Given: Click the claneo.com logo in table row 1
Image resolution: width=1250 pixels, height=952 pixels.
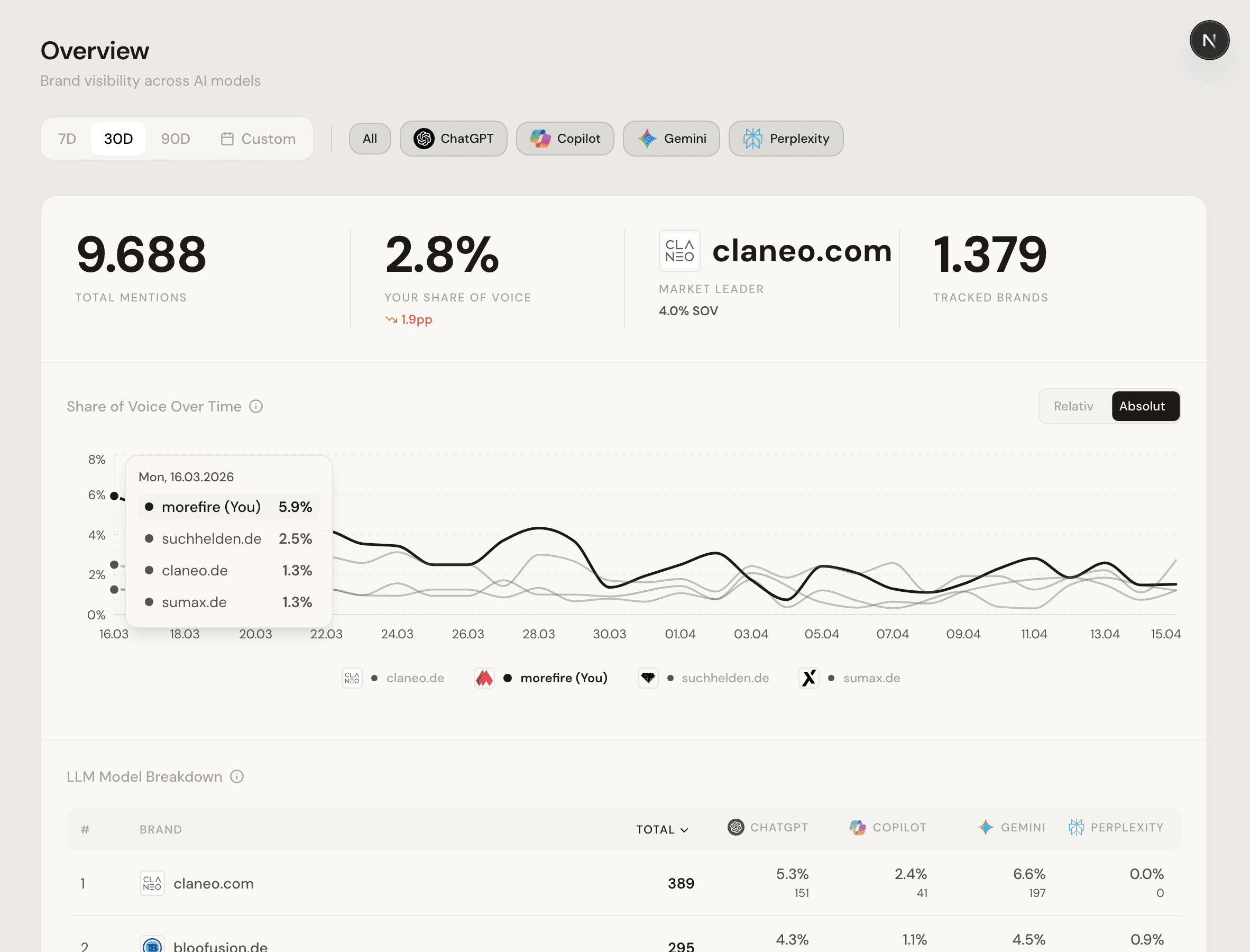Looking at the screenshot, I should [x=152, y=883].
